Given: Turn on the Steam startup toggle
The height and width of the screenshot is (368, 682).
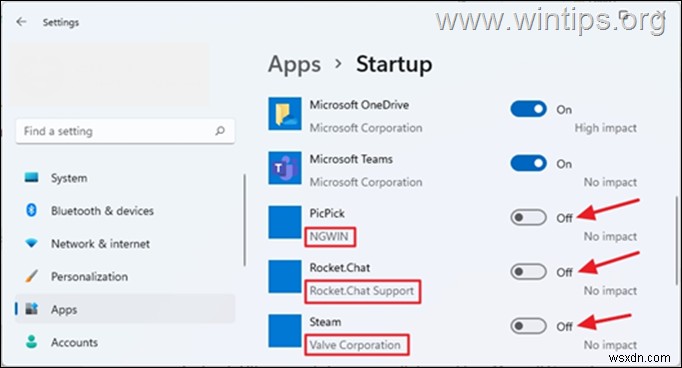Looking at the screenshot, I should (x=528, y=326).
